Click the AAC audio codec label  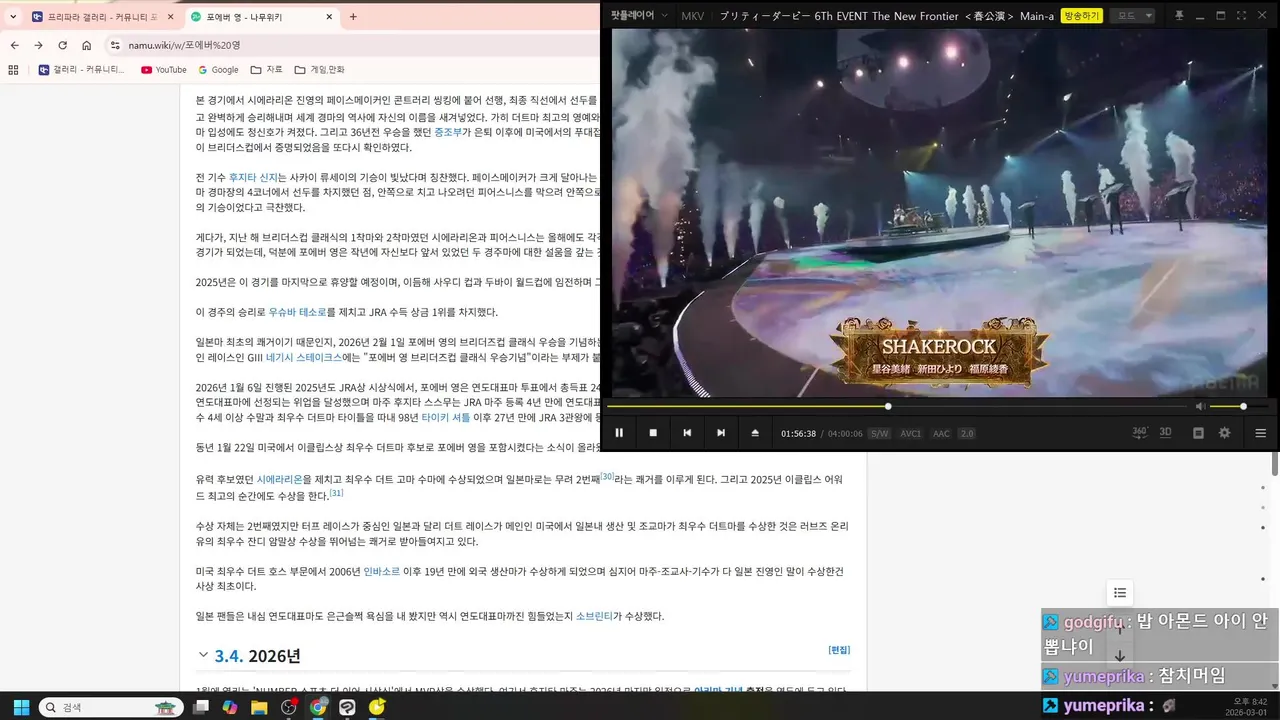941,434
